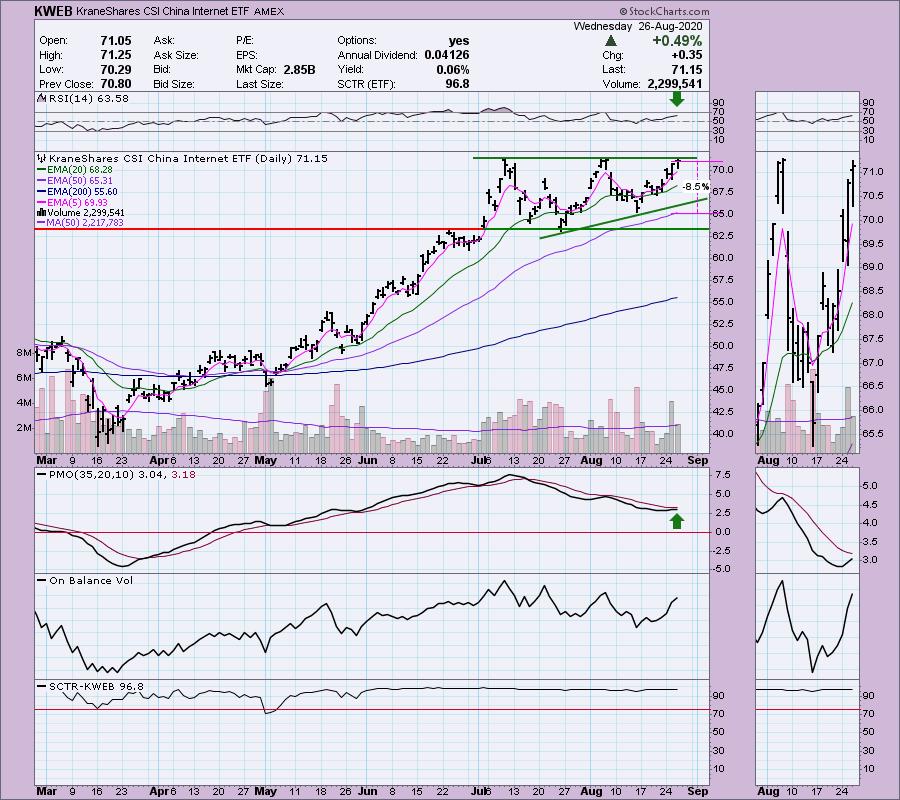Click the Ask Size label
The height and width of the screenshot is (800, 900).
pos(176,55)
